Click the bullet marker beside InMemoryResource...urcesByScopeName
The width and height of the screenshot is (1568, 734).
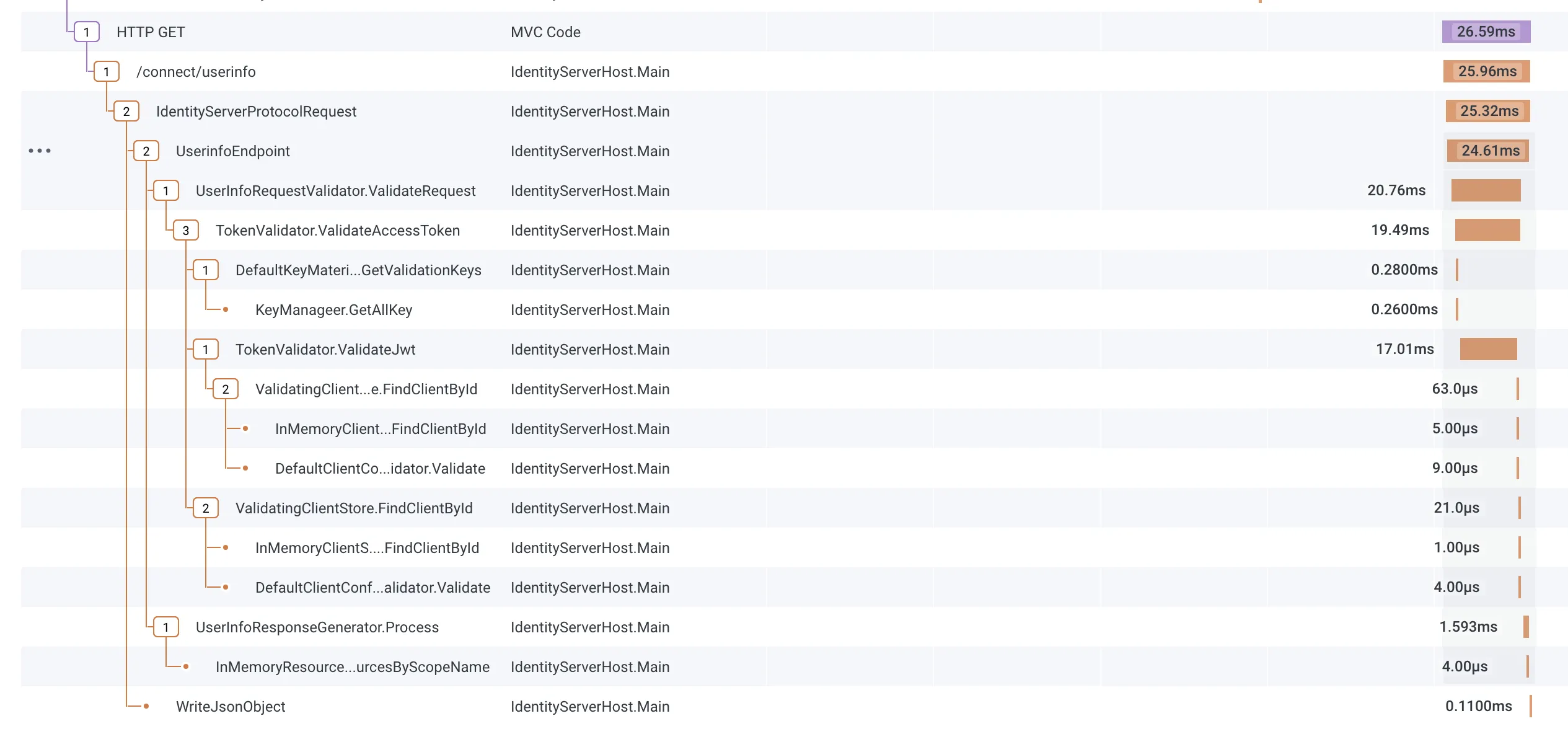[x=185, y=666]
